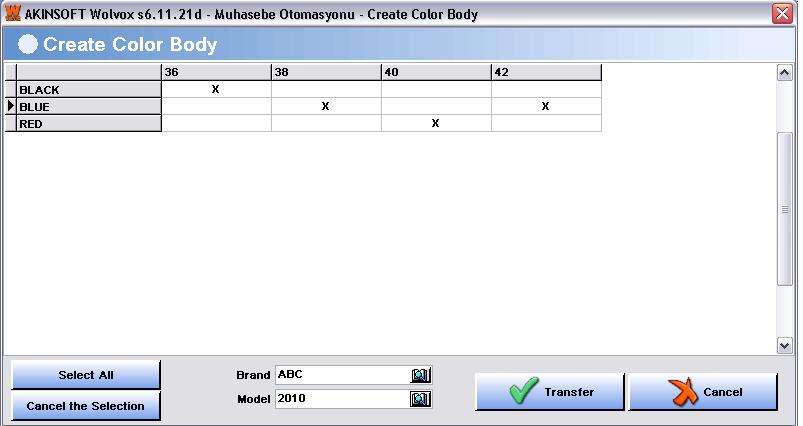Toggle the BLACK size 42 cell
Image resolution: width=803 pixels, height=426 pixels.
(x=546, y=89)
